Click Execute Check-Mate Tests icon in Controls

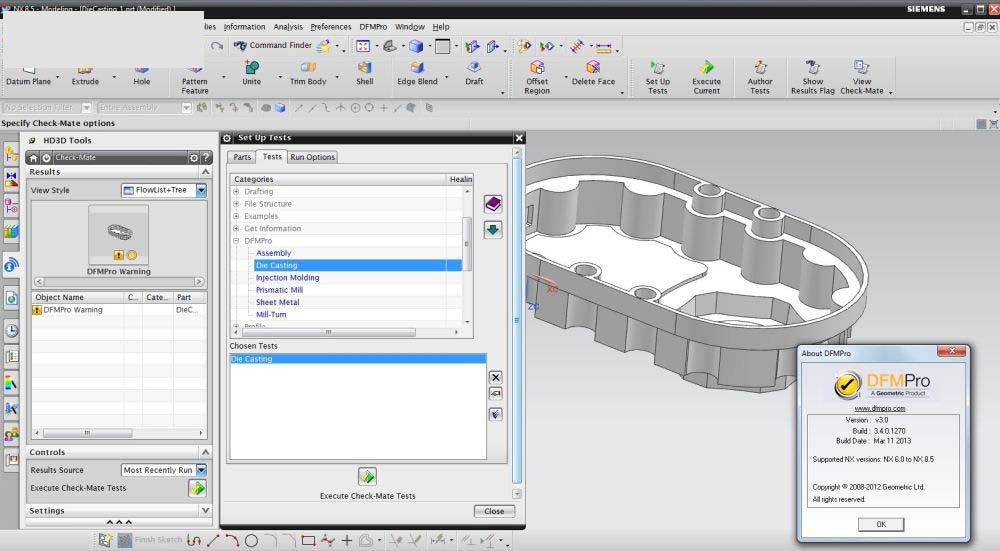197,489
